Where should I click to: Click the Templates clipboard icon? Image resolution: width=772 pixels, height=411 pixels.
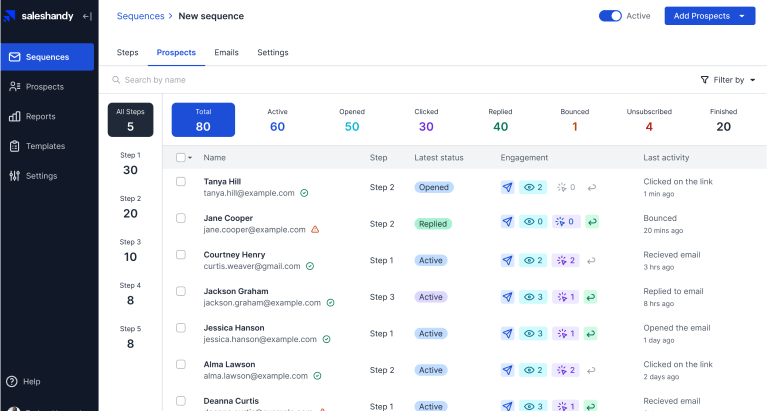(x=14, y=146)
